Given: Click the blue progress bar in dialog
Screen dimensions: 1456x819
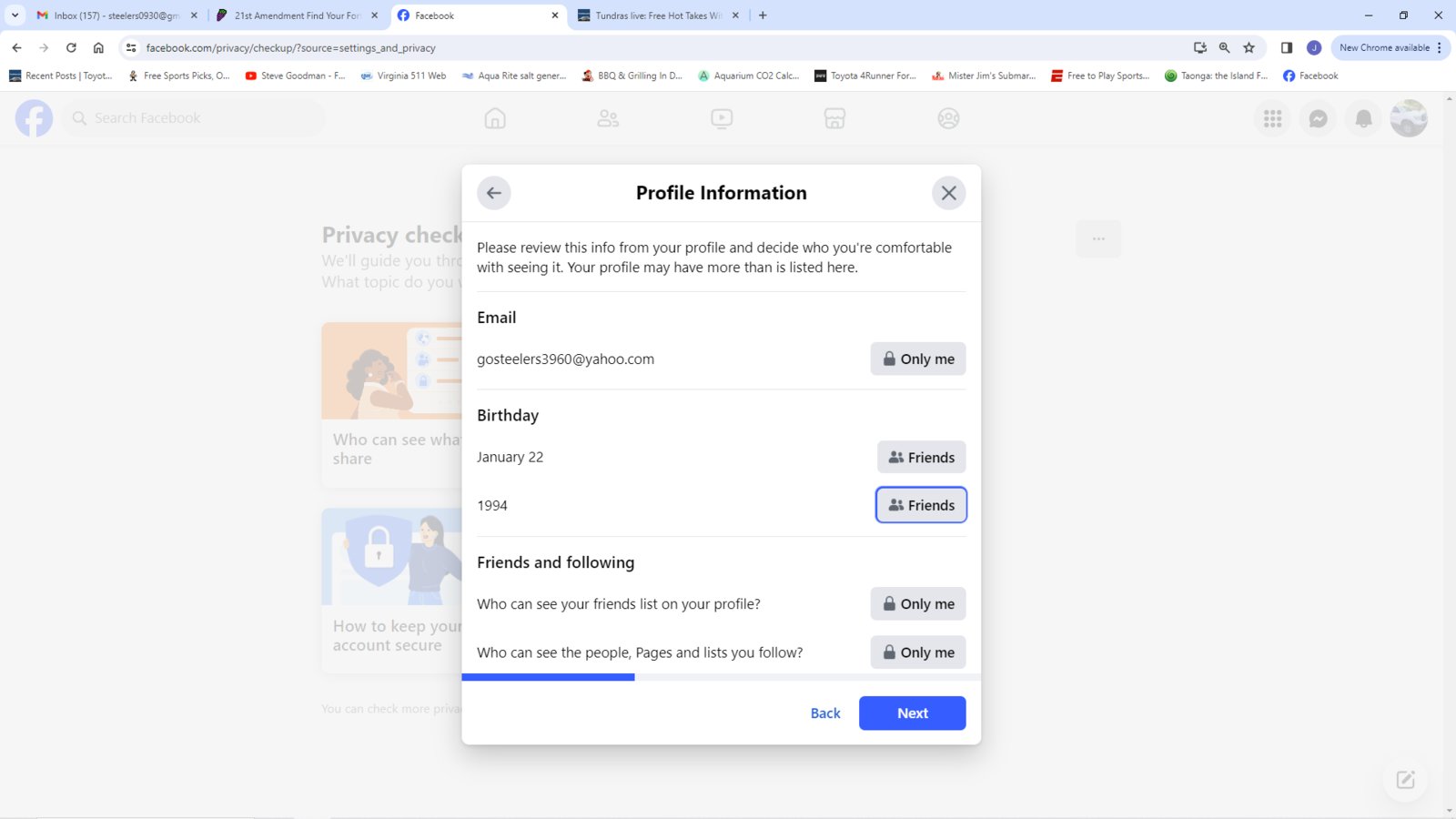Looking at the screenshot, I should (x=548, y=677).
